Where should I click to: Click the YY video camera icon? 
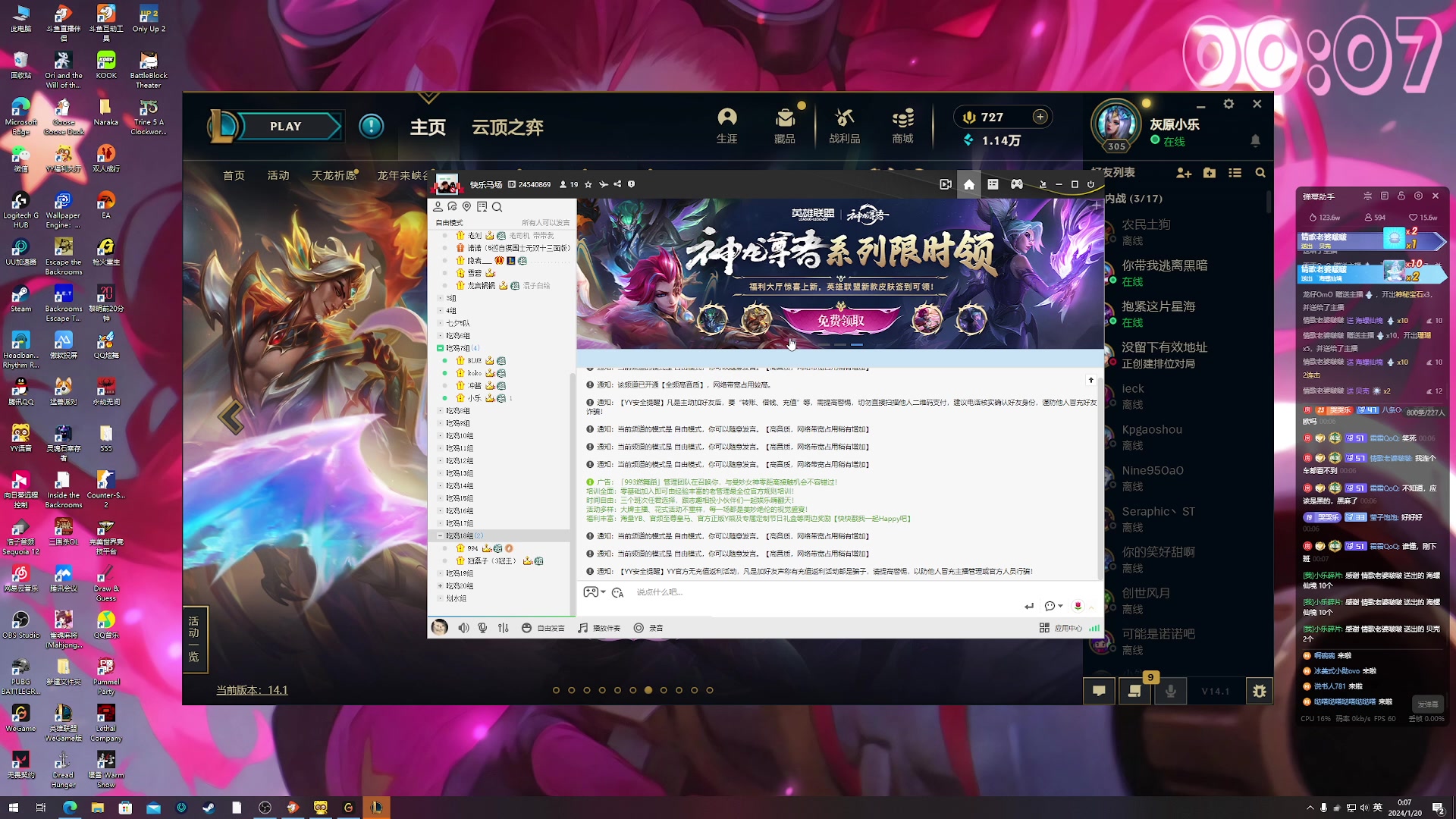click(x=946, y=184)
